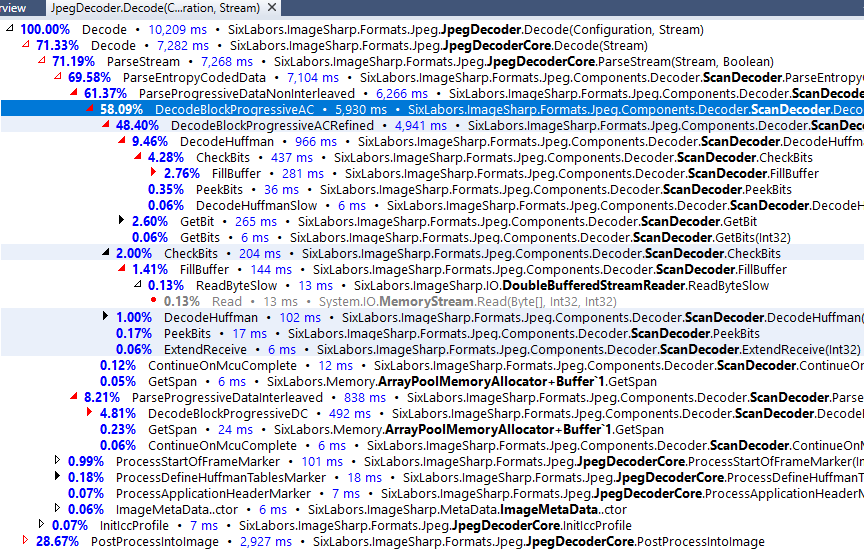Click the 492 ms DecodeBlockProgressiveDC time
Image resolution: width=864 pixels, height=554 pixels.
(x=350, y=413)
